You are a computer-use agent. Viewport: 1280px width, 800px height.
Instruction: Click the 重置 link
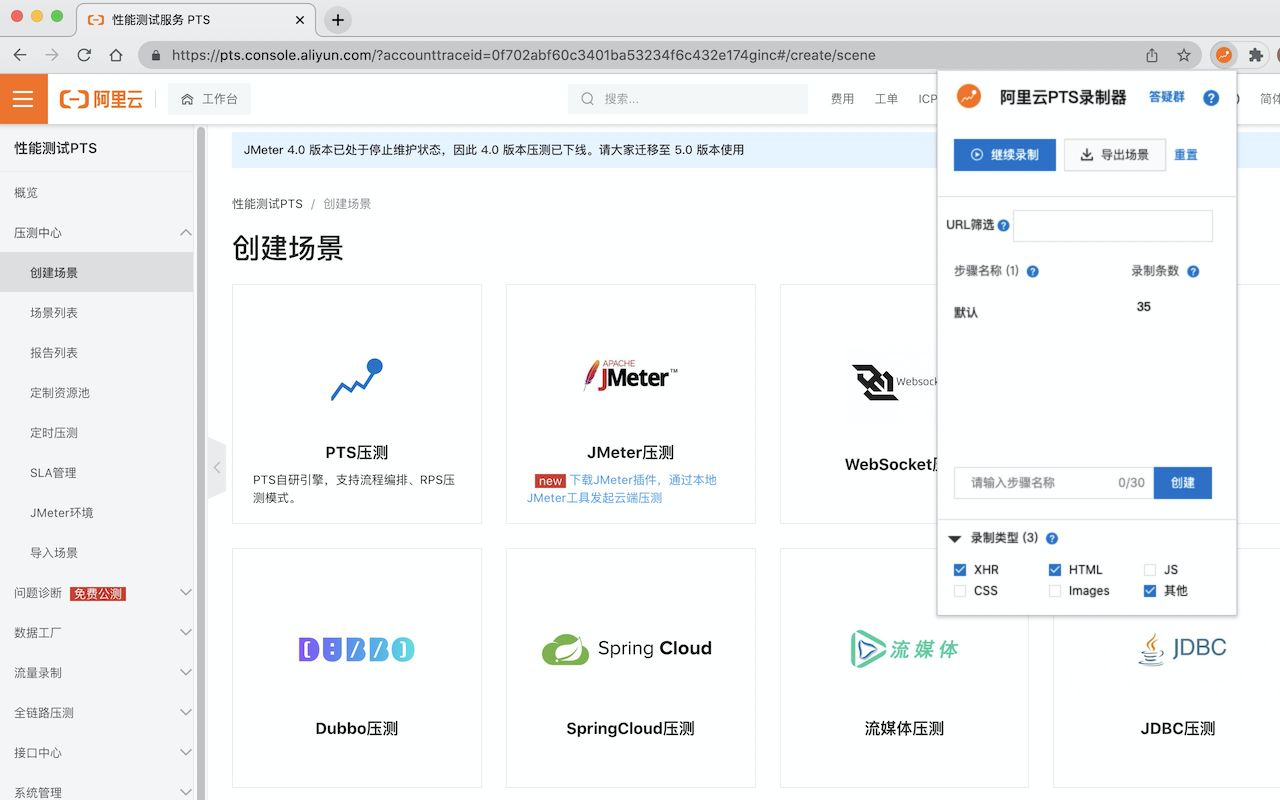point(1186,155)
